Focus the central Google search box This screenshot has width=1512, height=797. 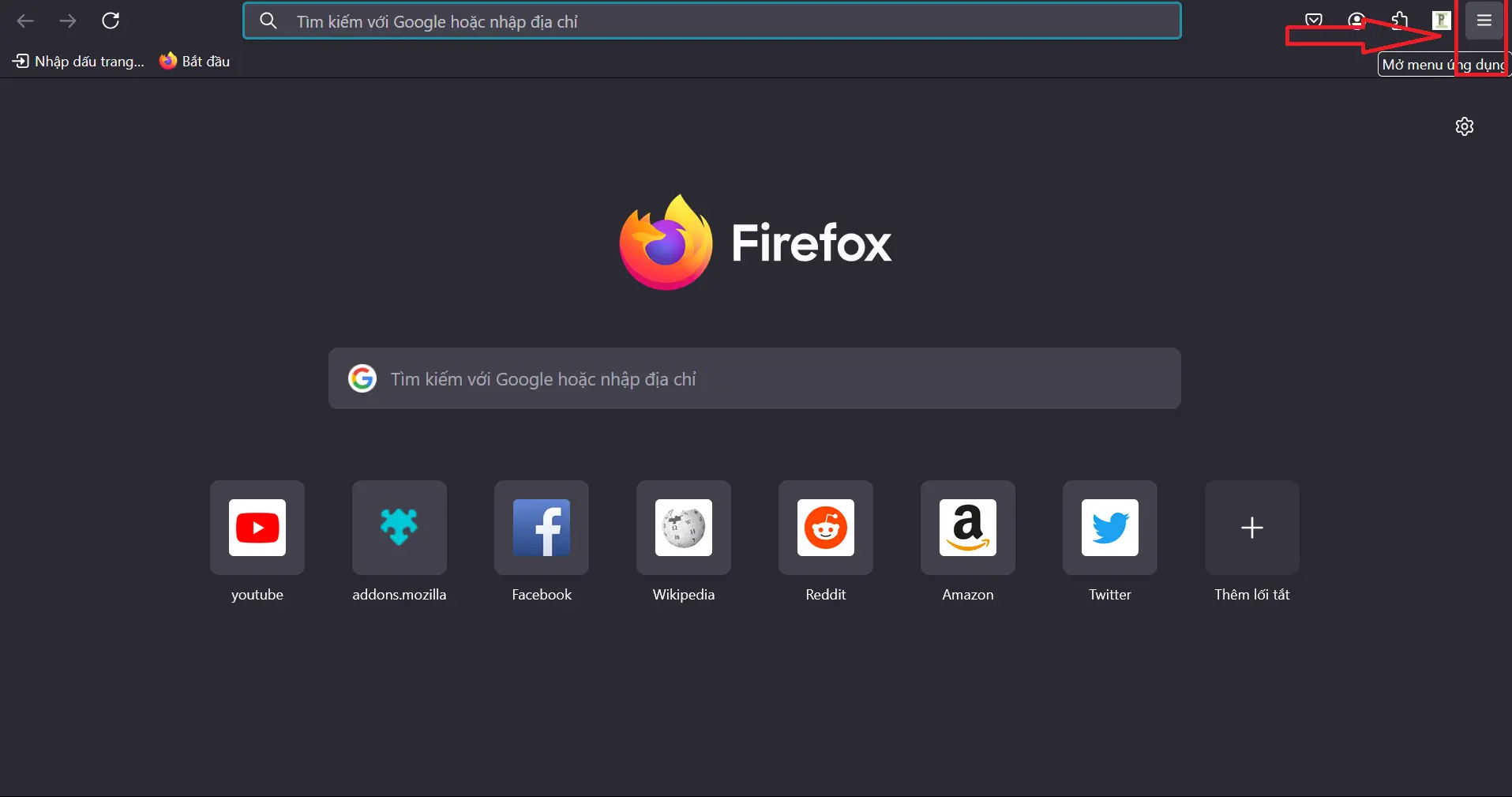755,378
